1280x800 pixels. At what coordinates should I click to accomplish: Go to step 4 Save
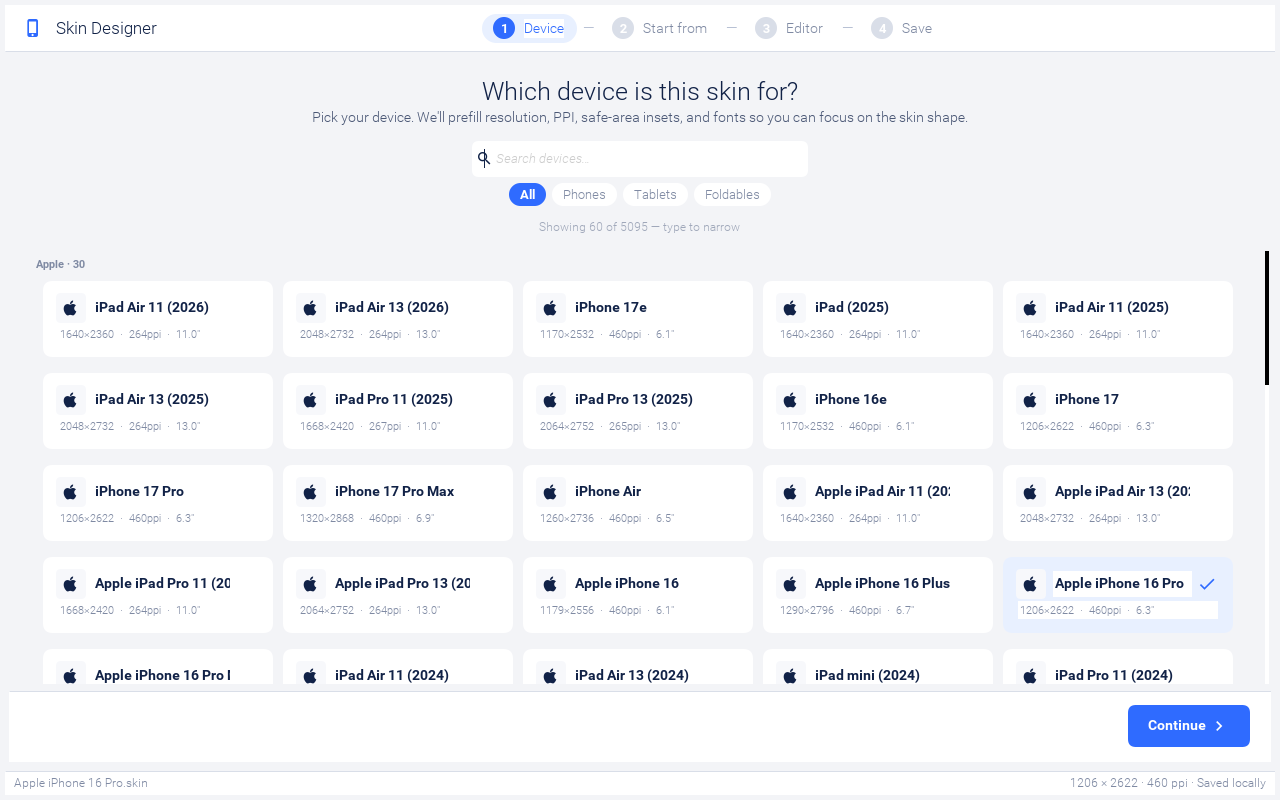pyautogui.click(x=901, y=28)
